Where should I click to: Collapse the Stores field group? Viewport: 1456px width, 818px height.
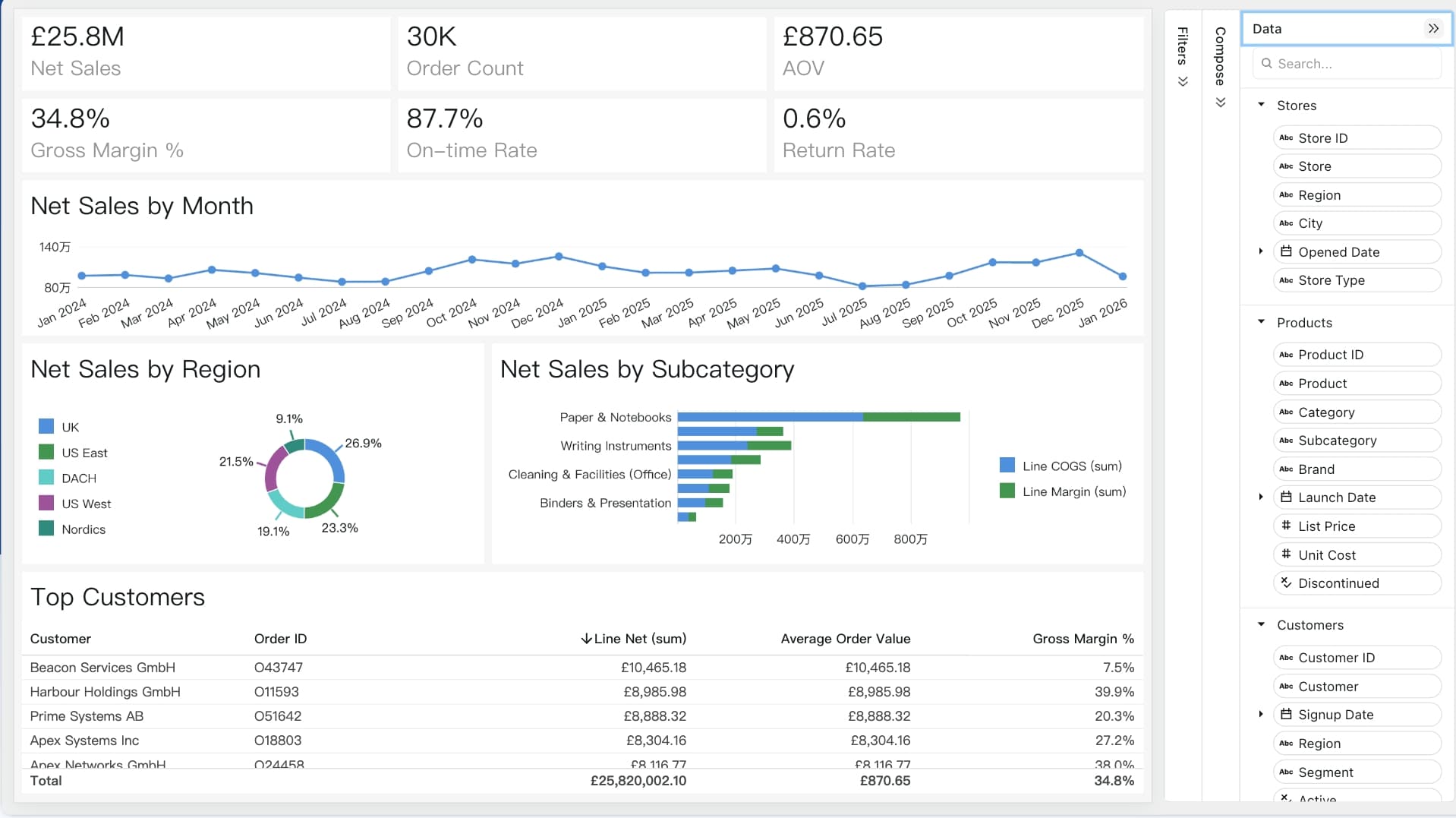pyautogui.click(x=1261, y=105)
